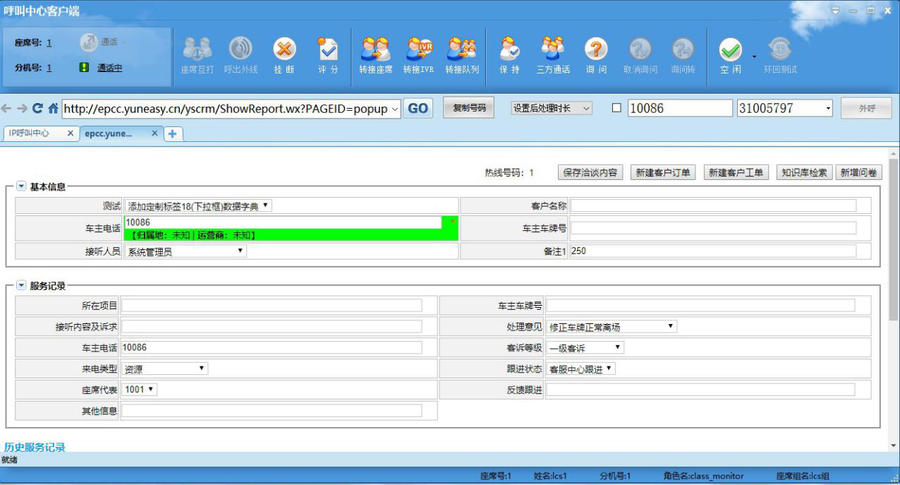
Task: Click the 保存洽谈内容 button
Action: tap(590, 173)
